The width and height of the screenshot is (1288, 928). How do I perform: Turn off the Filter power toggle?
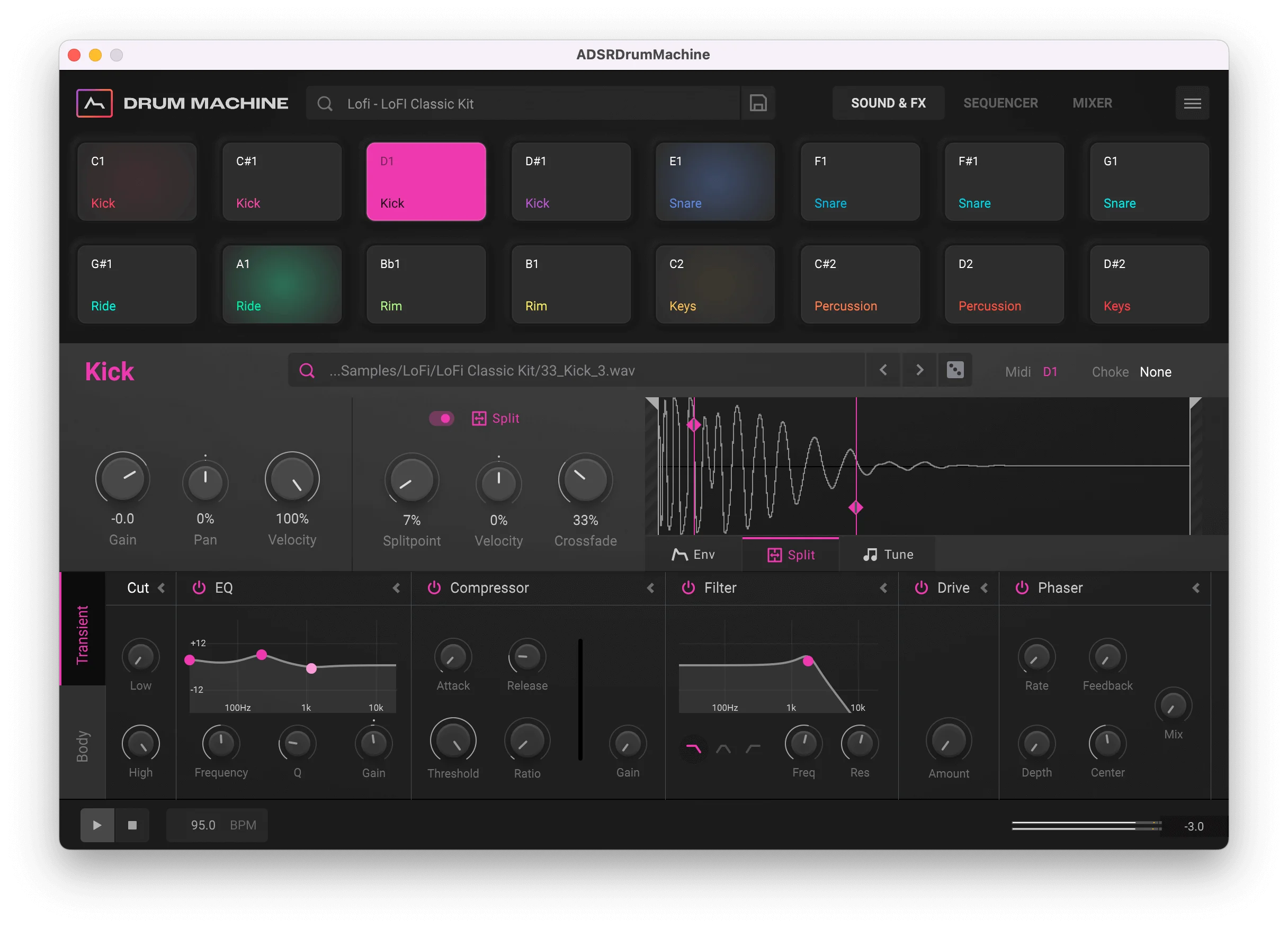tap(688, 588)
